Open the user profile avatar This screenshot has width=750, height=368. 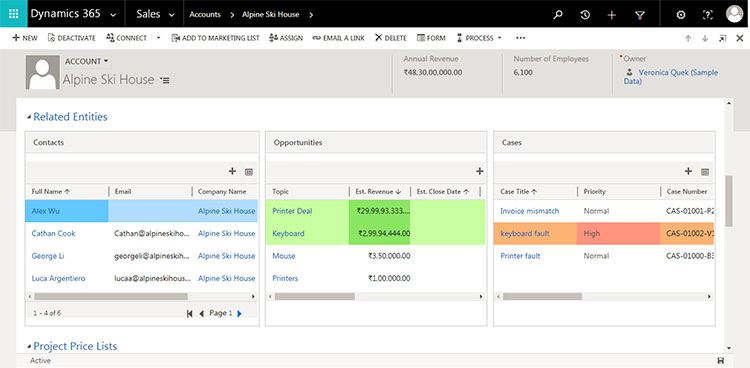tap(734, 14)
